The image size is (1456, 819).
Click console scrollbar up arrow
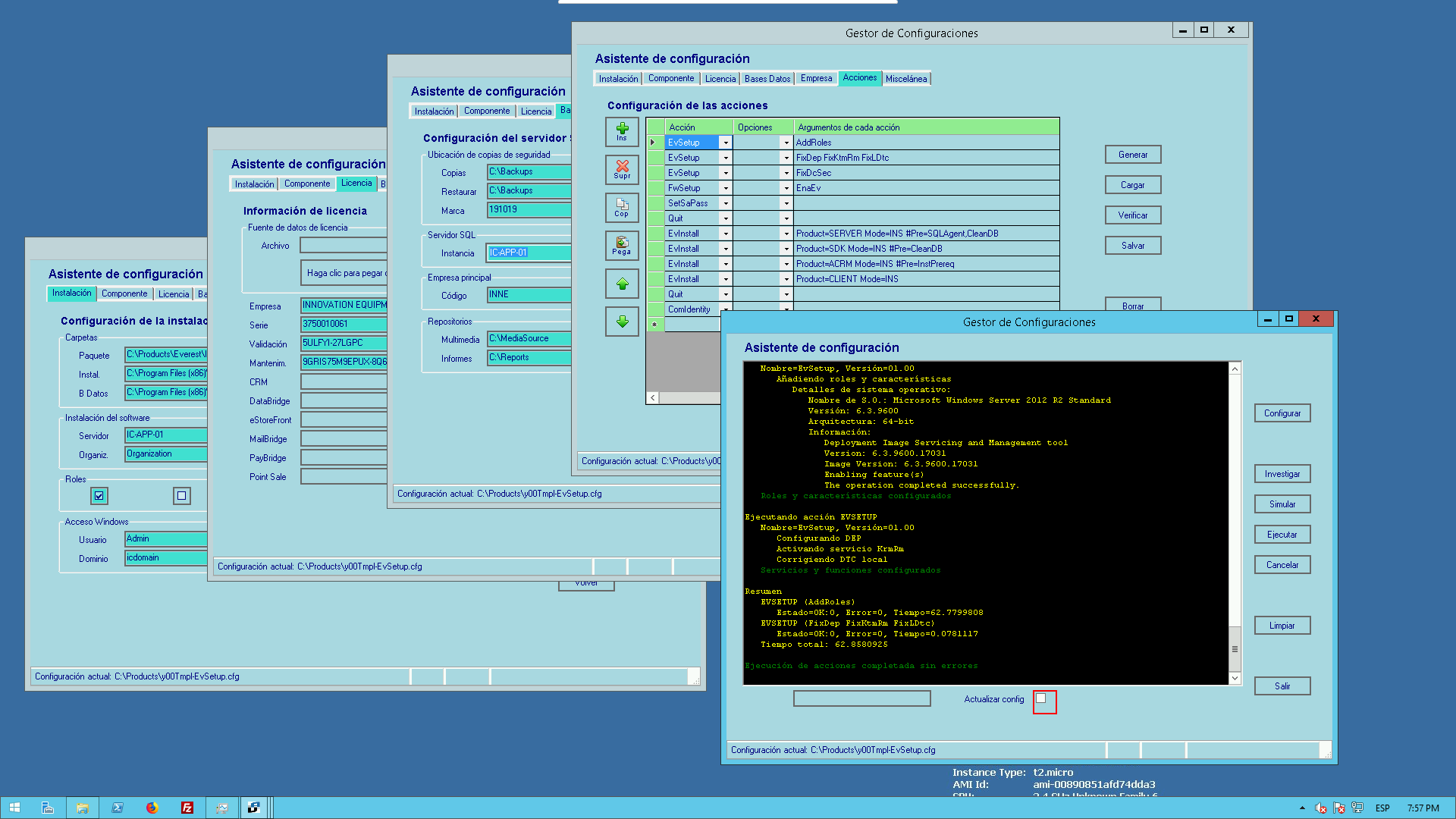pos(1235,369)
